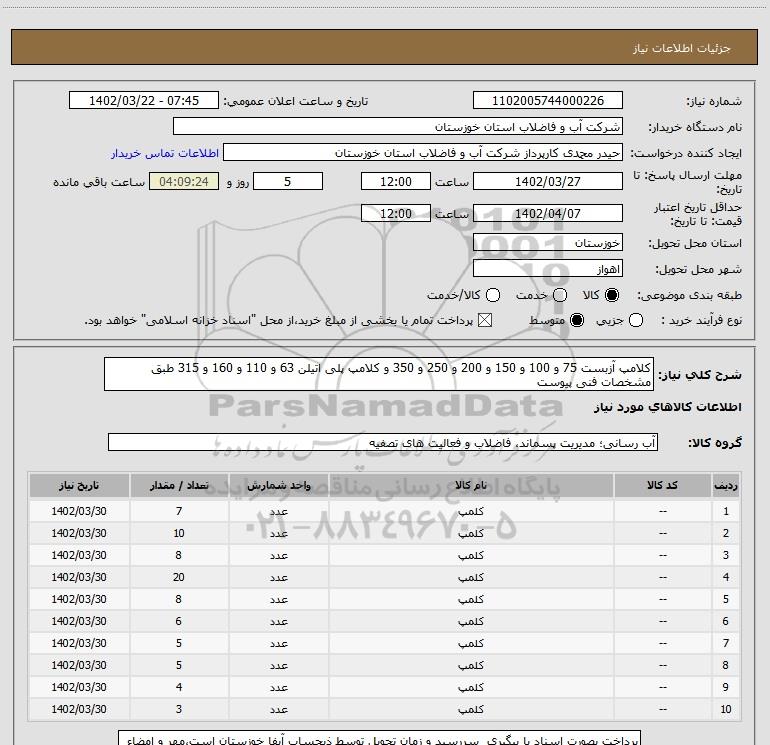Viewport: 770px width, 745px height.
Task: Click the payment notes text box at bottom
Action: (379, 738)
